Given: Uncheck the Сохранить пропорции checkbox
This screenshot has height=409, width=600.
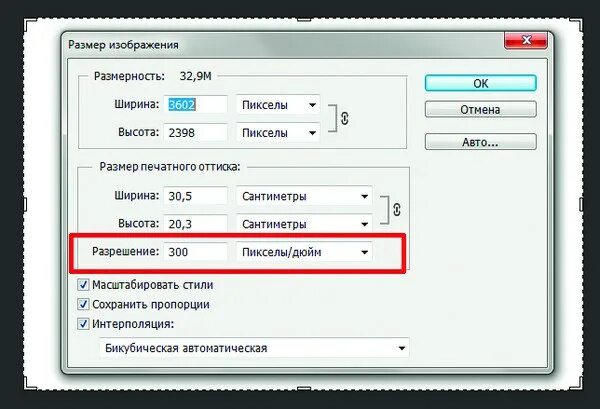Looking at the screenshot, I should click(x=83, y=304).
